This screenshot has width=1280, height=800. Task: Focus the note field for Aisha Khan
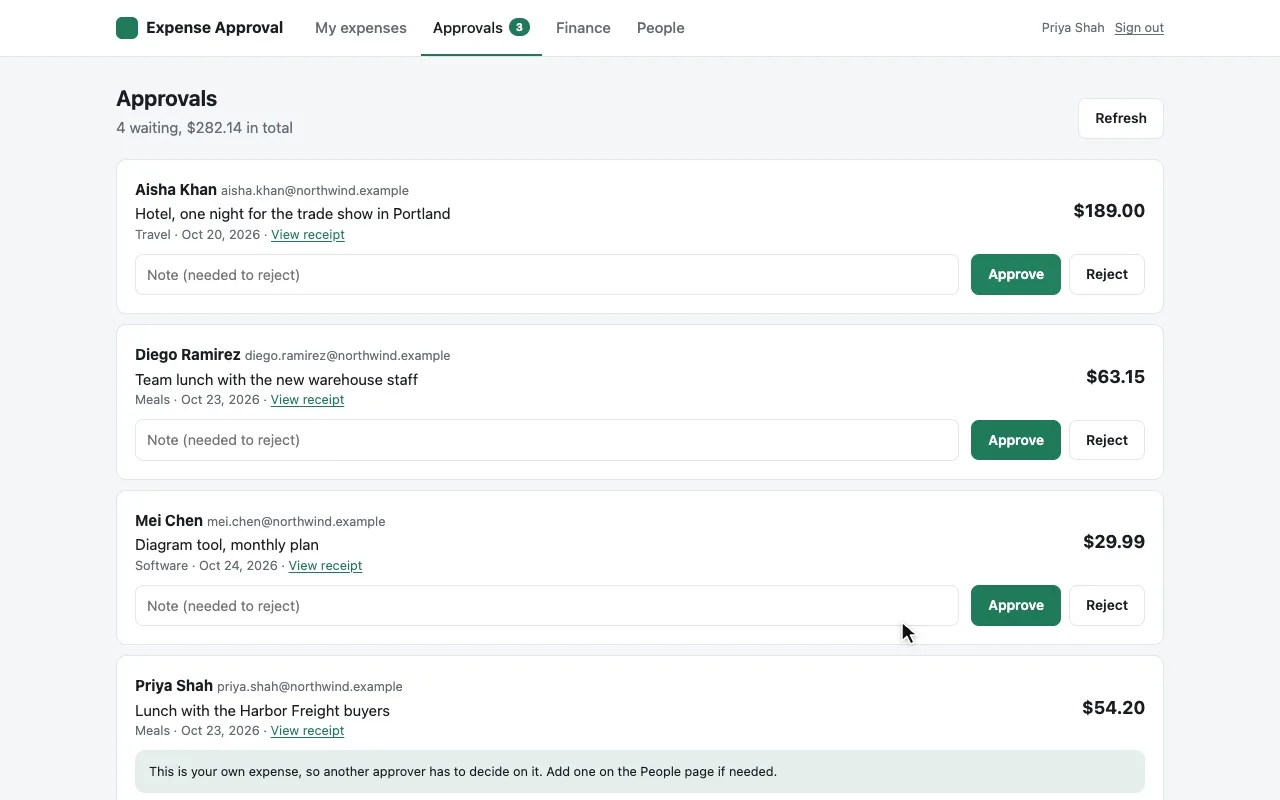point(547,274)
